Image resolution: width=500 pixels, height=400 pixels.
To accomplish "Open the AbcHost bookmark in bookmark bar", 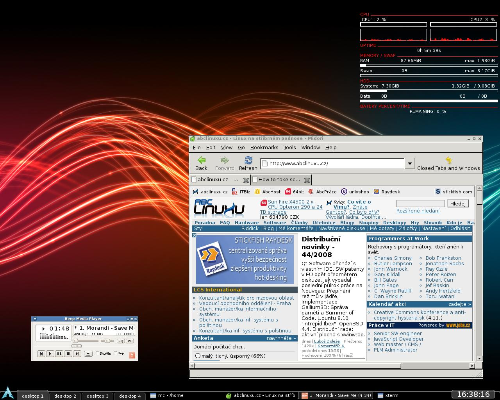I will (x=268, y=192).
